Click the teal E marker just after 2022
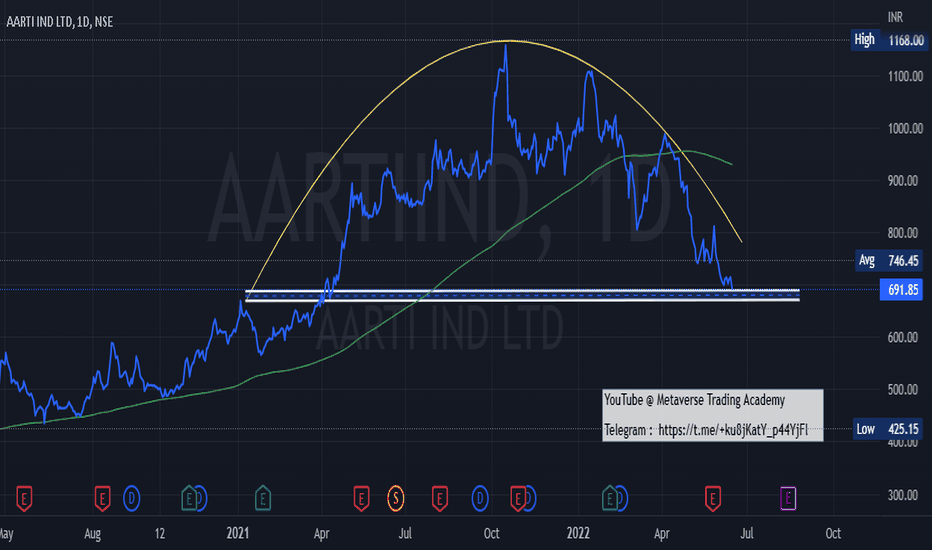Image resolution: width=932 pixels, height=550 pixels. tap(609, 498)
